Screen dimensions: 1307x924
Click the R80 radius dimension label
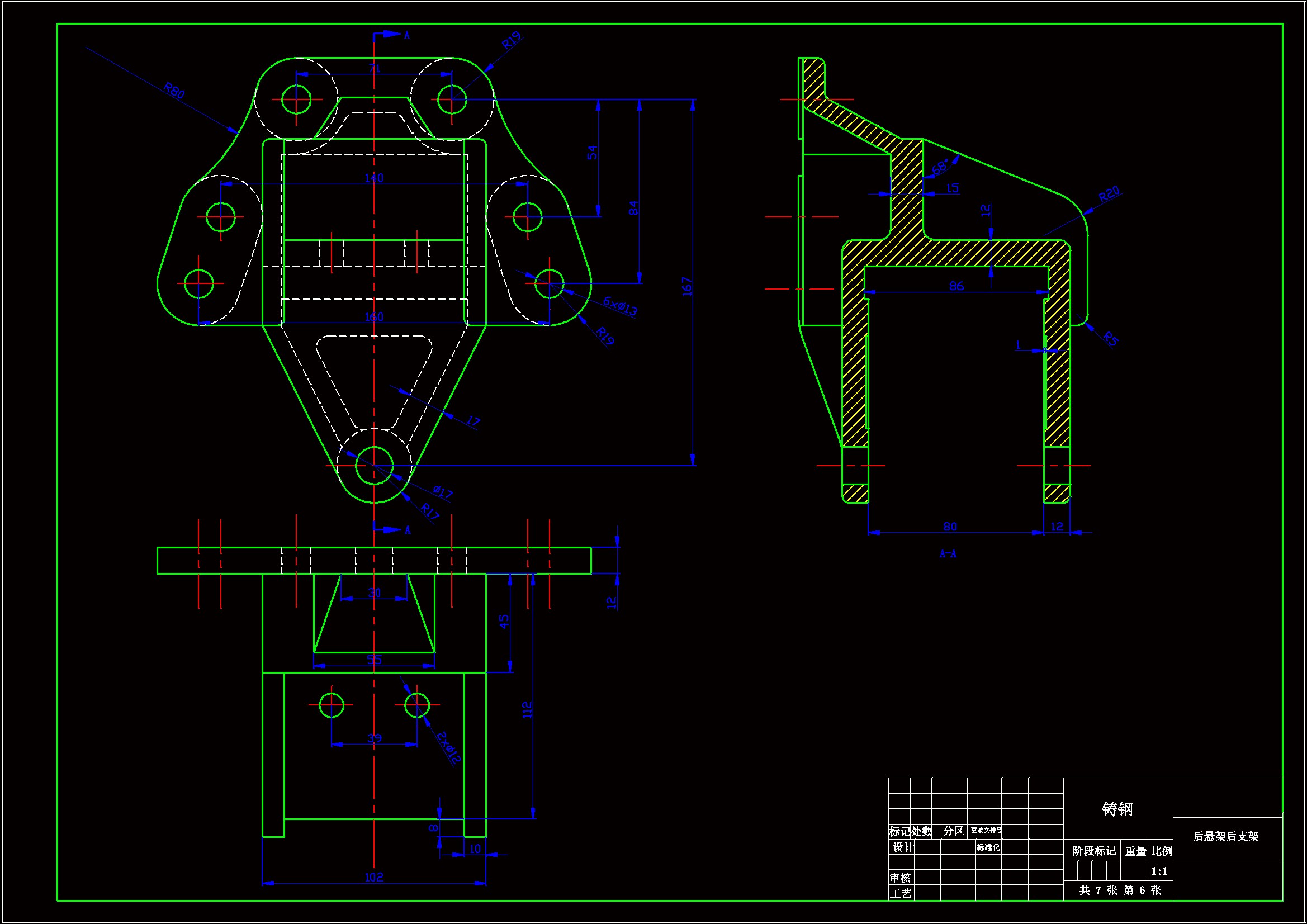174,91
